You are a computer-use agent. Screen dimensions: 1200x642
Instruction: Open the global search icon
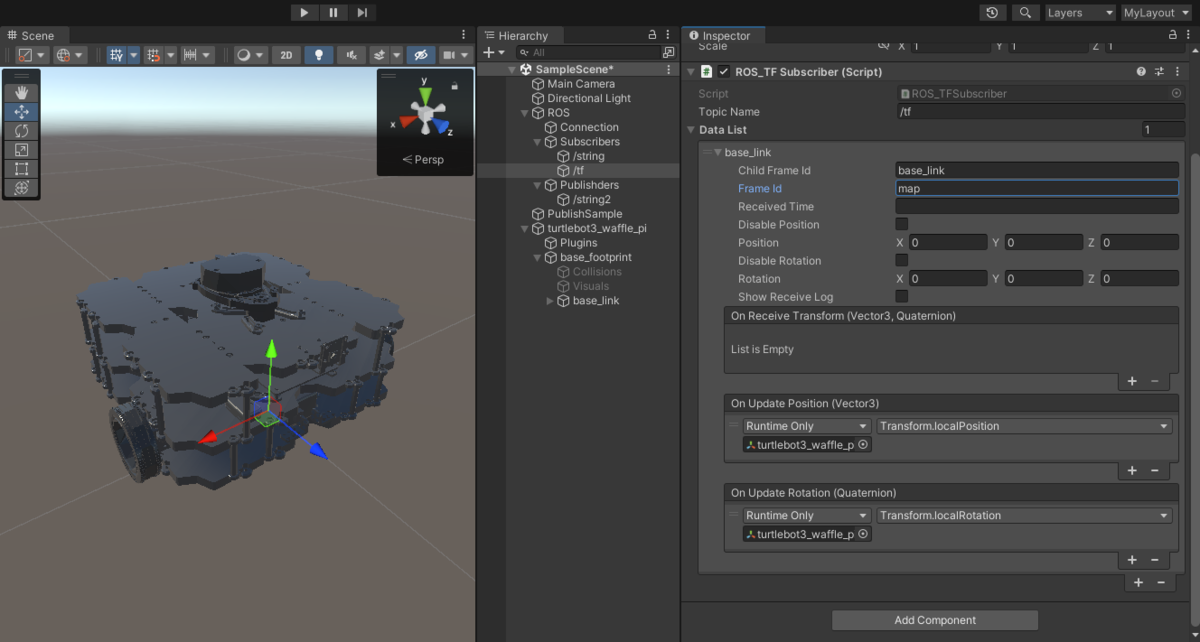point(1025,13)
